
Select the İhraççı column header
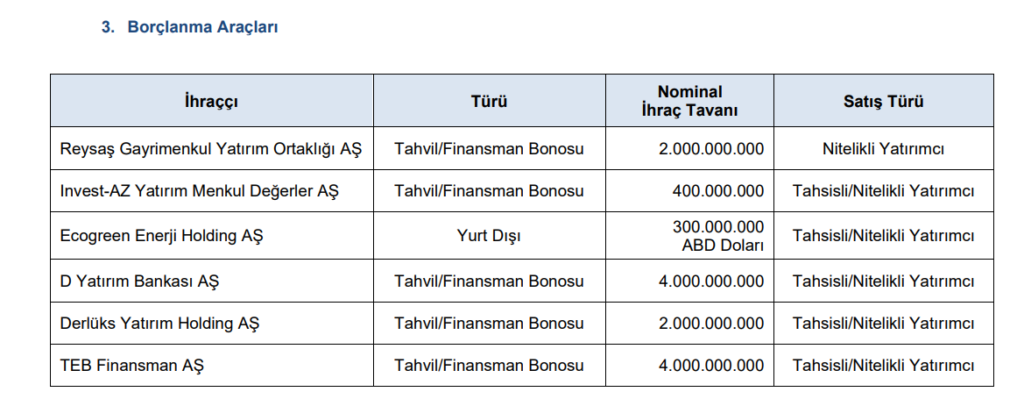coord(212,101)
